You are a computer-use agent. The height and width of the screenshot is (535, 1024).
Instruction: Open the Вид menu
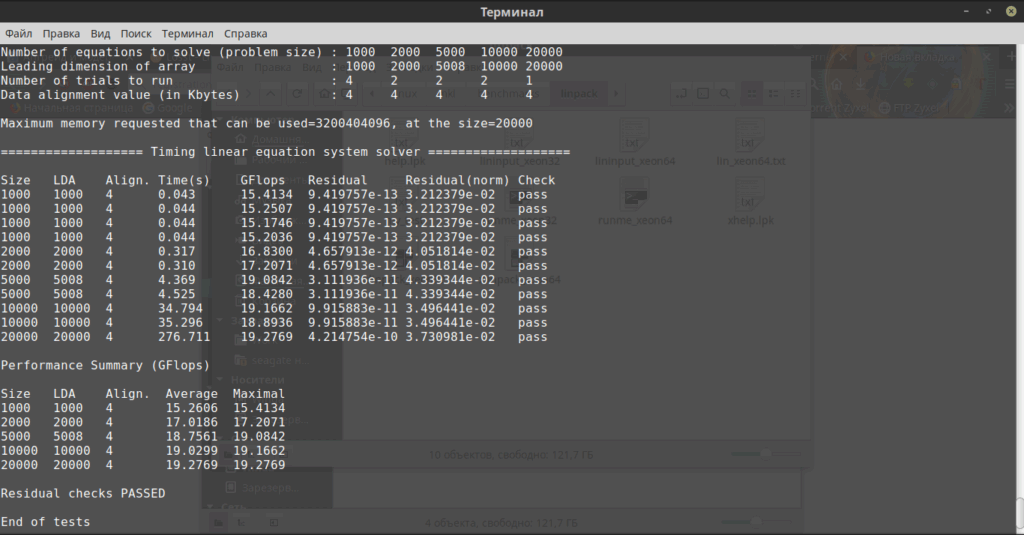pyautogui.click(x=100, y=33)
